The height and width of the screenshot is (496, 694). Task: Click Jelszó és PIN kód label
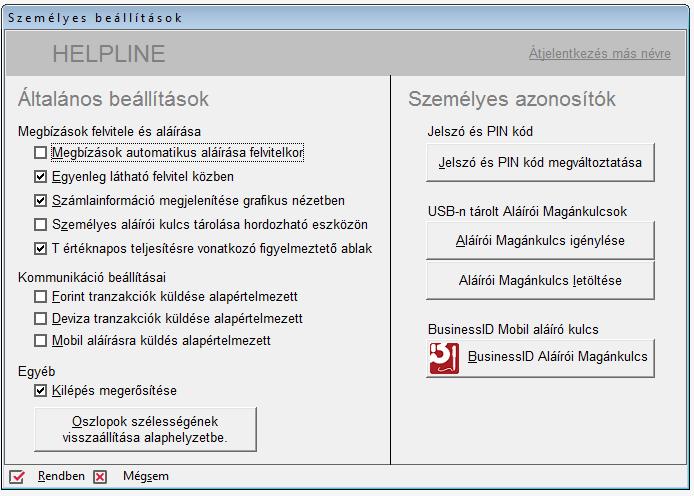[x=480, y=131]
